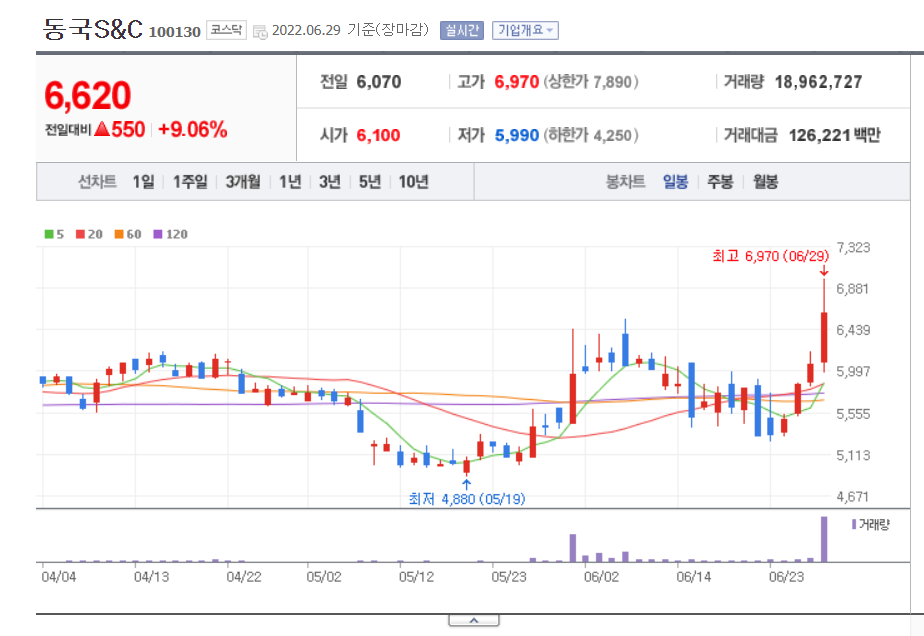Image resolution: width=924 pixels, height=636 pixels.
Task: Click the 7,323 price axis label
Action: [x=853, y=248]
